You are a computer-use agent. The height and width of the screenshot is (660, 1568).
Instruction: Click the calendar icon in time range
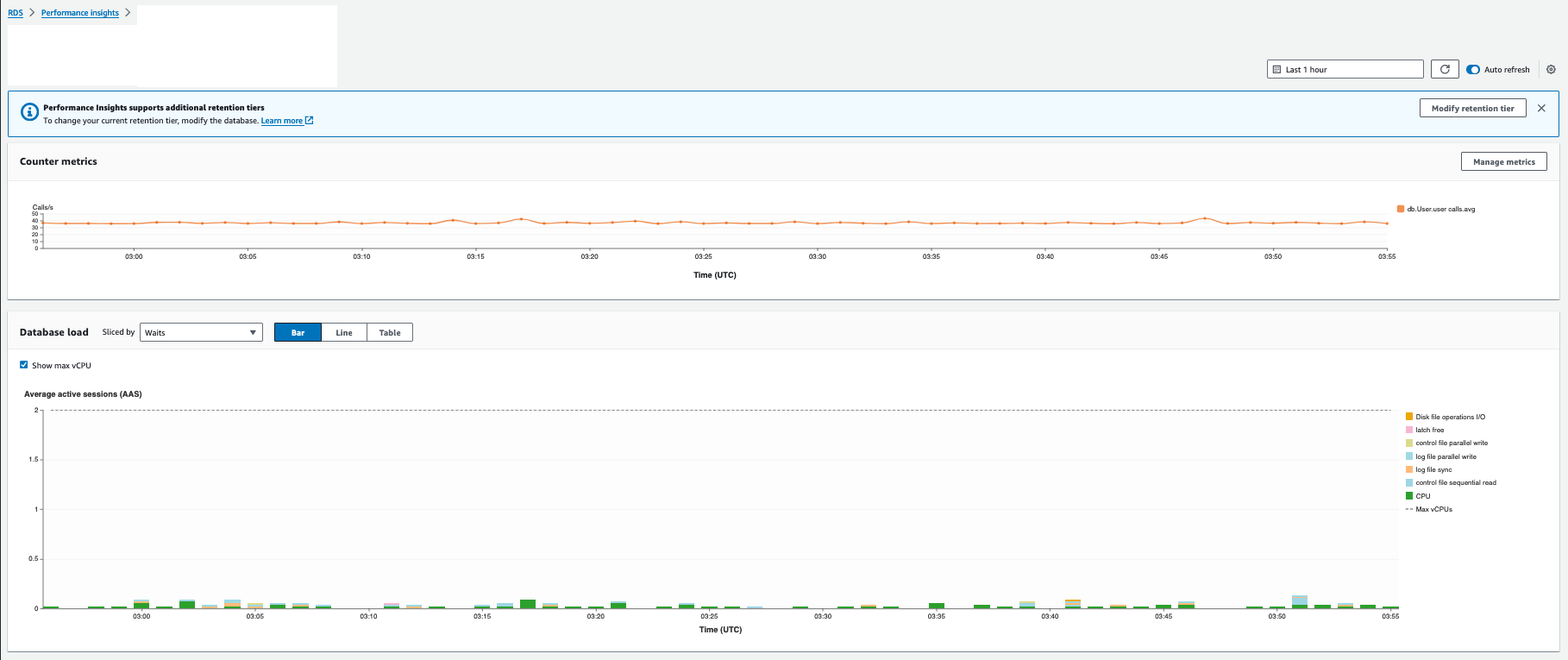coord(1277,70)
